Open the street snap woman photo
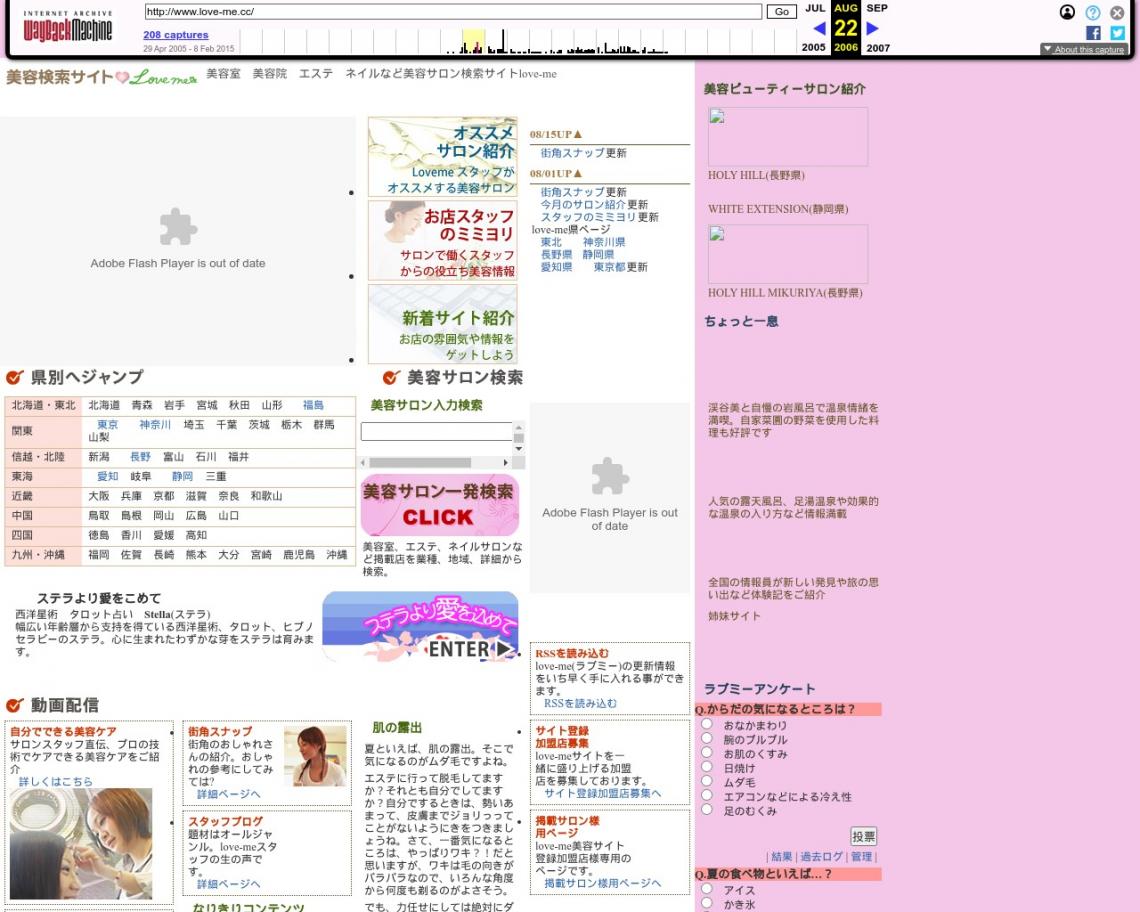Image resolution: width=1140 pixels, height=912 pixels. 315,756
